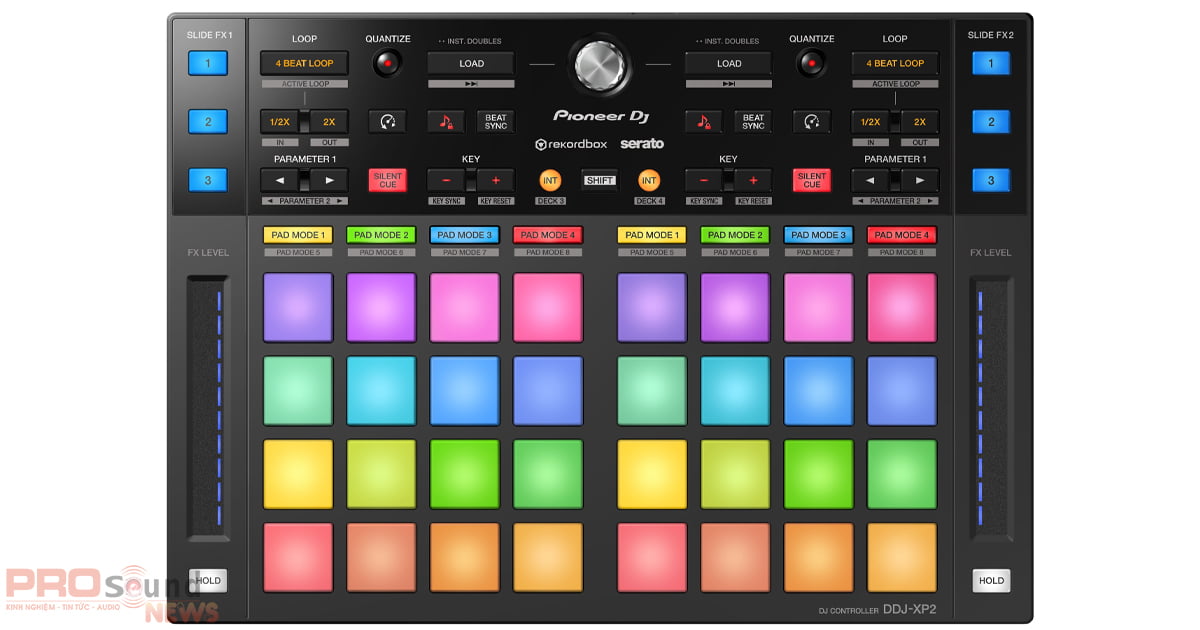This screenshot has height=630, width=1200.
Task: Toggle HOLD on the right side
Action: tap(991, 580)
